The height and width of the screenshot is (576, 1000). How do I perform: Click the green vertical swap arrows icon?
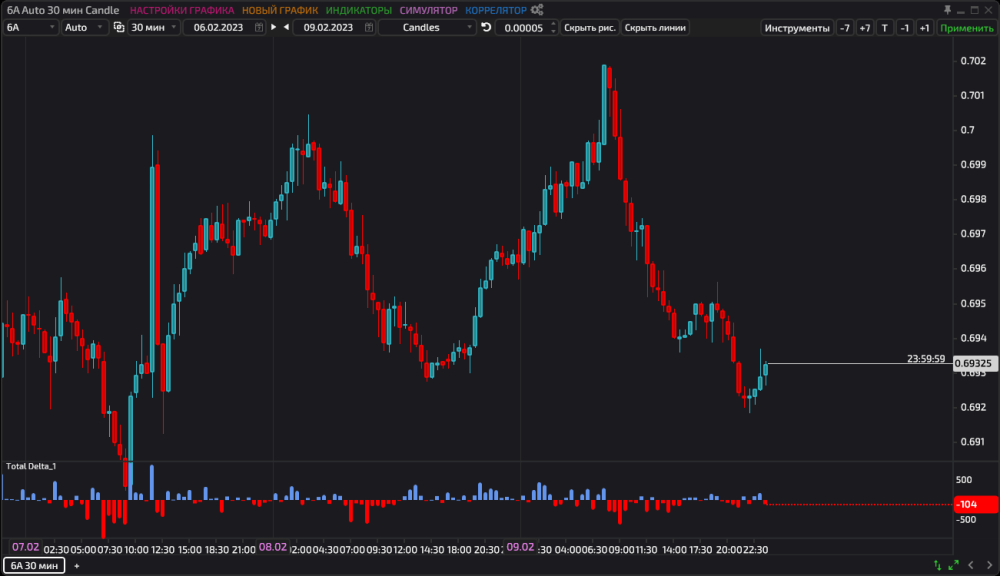pyautogui.click(x=937, y=565)
